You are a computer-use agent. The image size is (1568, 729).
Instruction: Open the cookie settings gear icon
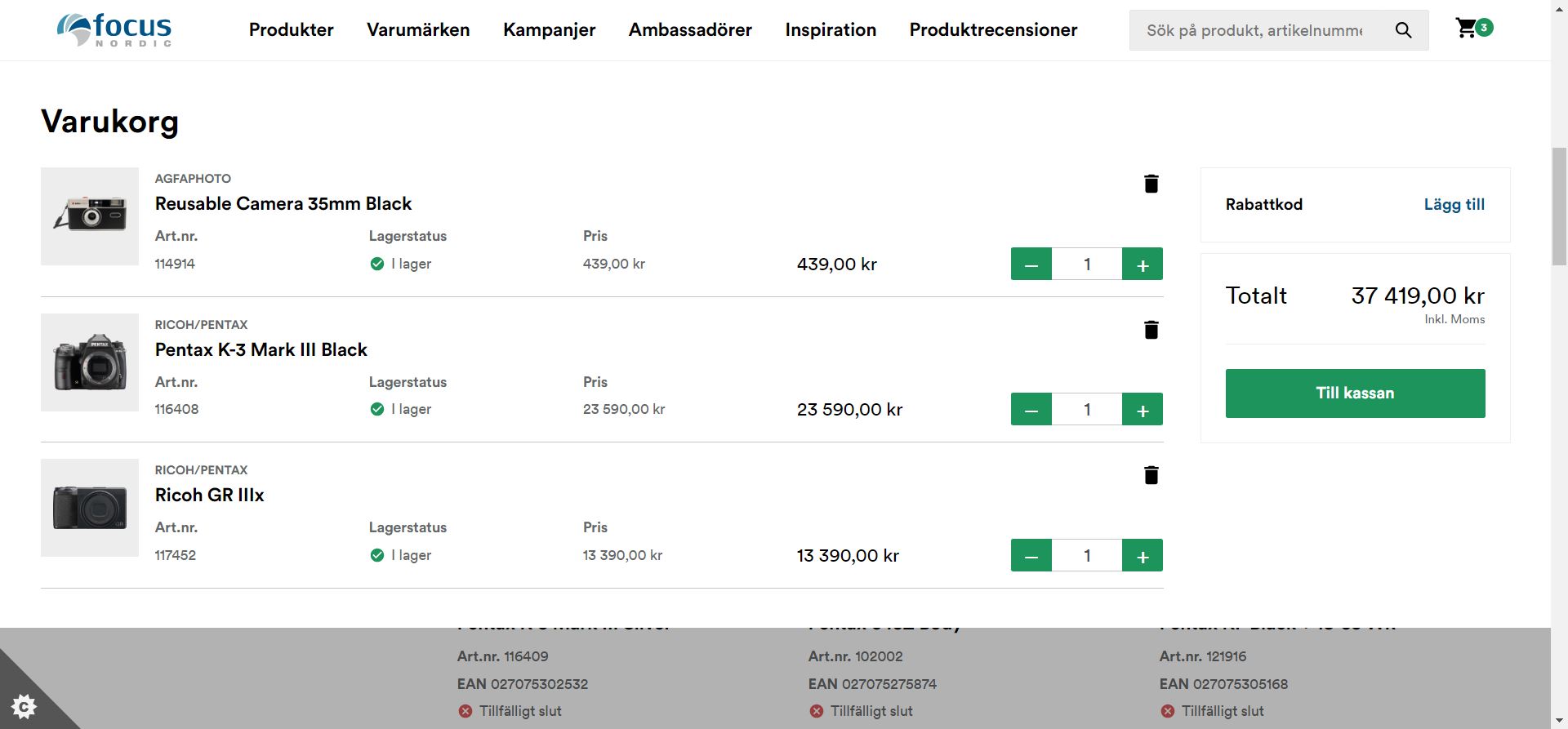click(24, 706)
